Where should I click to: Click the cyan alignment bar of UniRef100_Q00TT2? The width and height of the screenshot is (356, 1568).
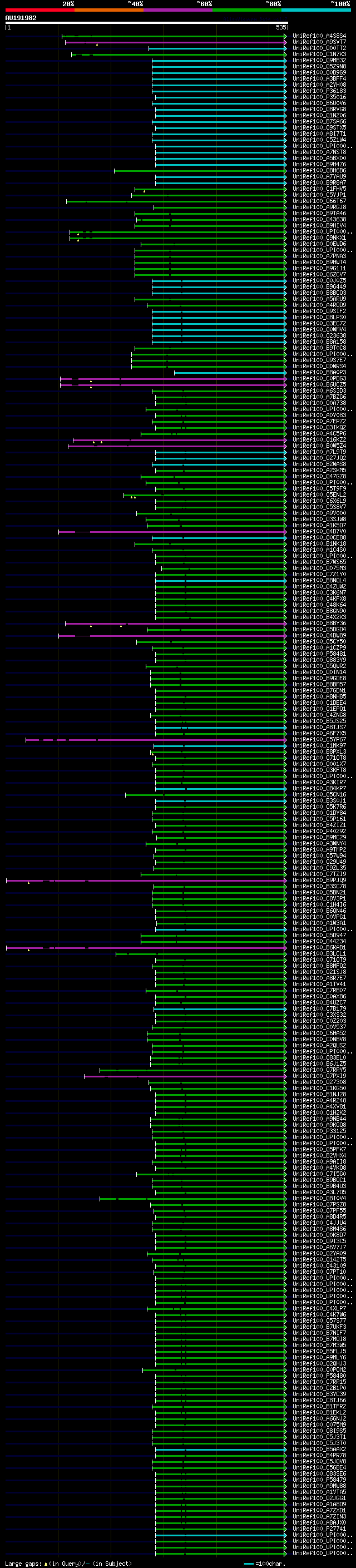(x=217, y=48)
